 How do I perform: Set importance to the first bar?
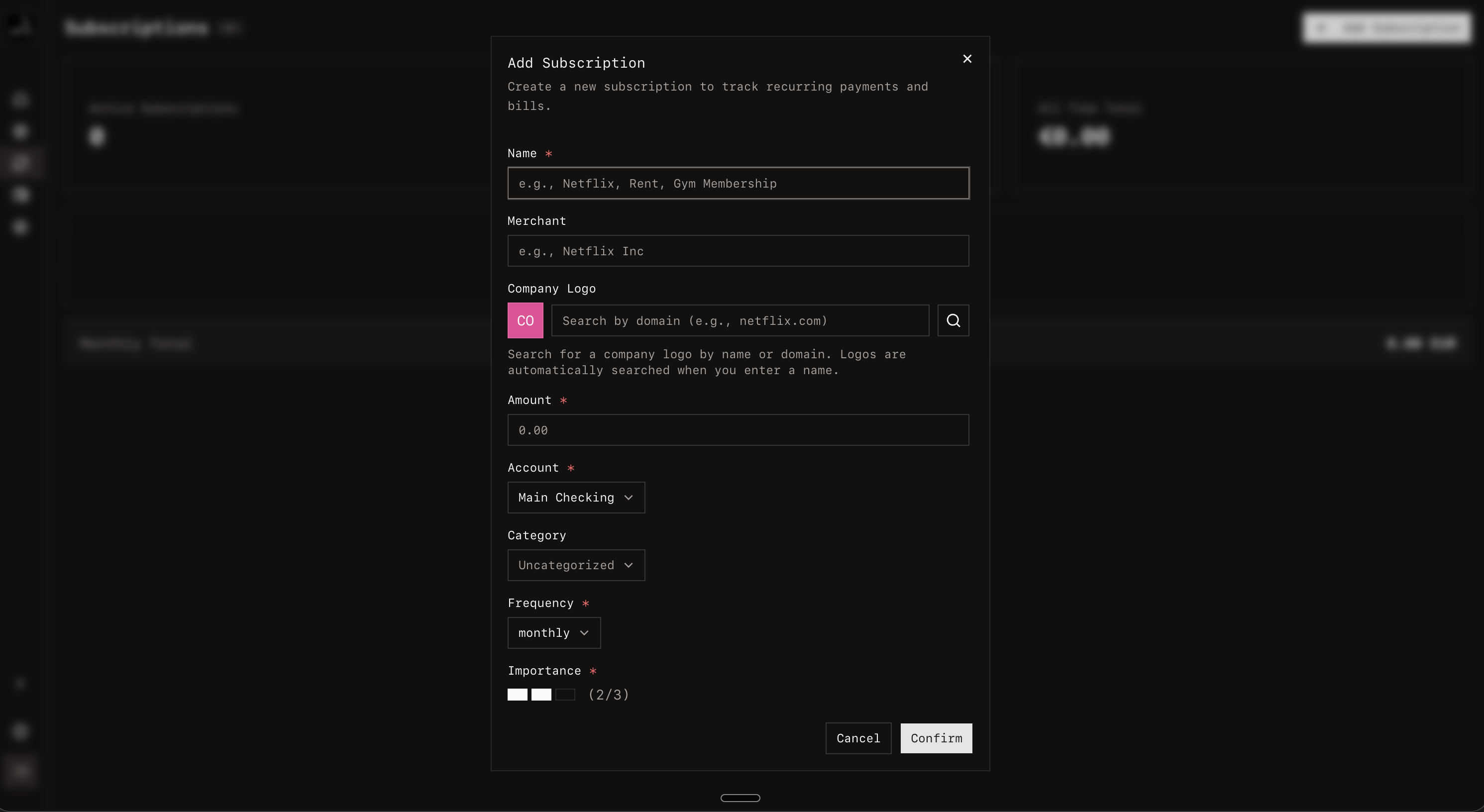click(517, 695)
